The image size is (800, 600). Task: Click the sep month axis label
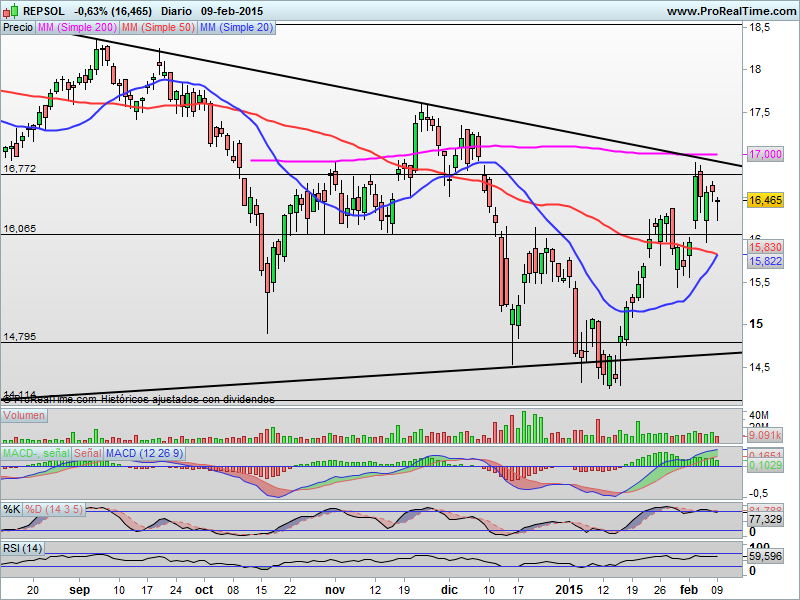click(80, 590)
